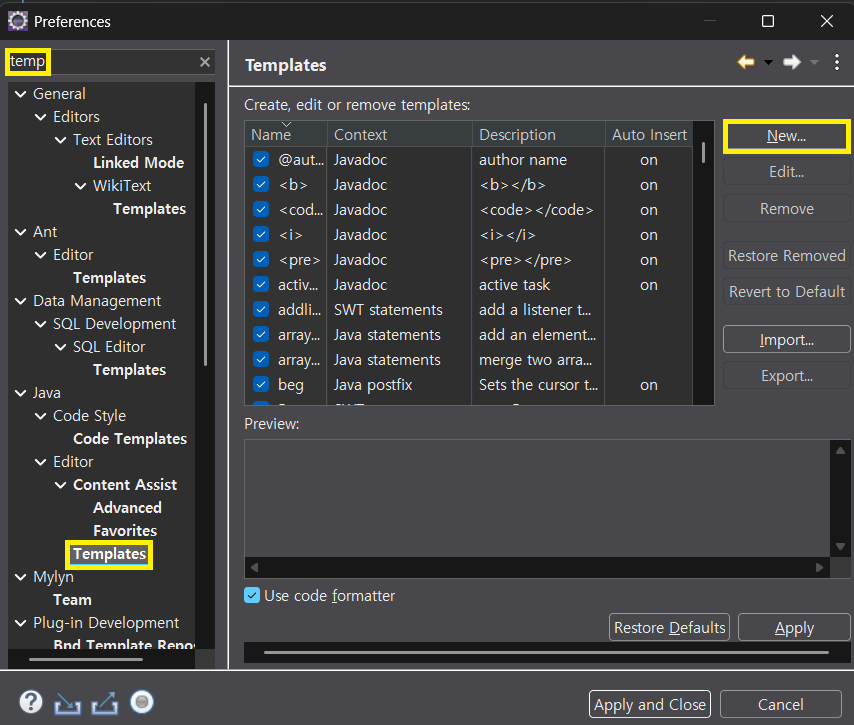854x725 pixels.
Task: Click the Help question mark icon
Action: pos(30,703)
